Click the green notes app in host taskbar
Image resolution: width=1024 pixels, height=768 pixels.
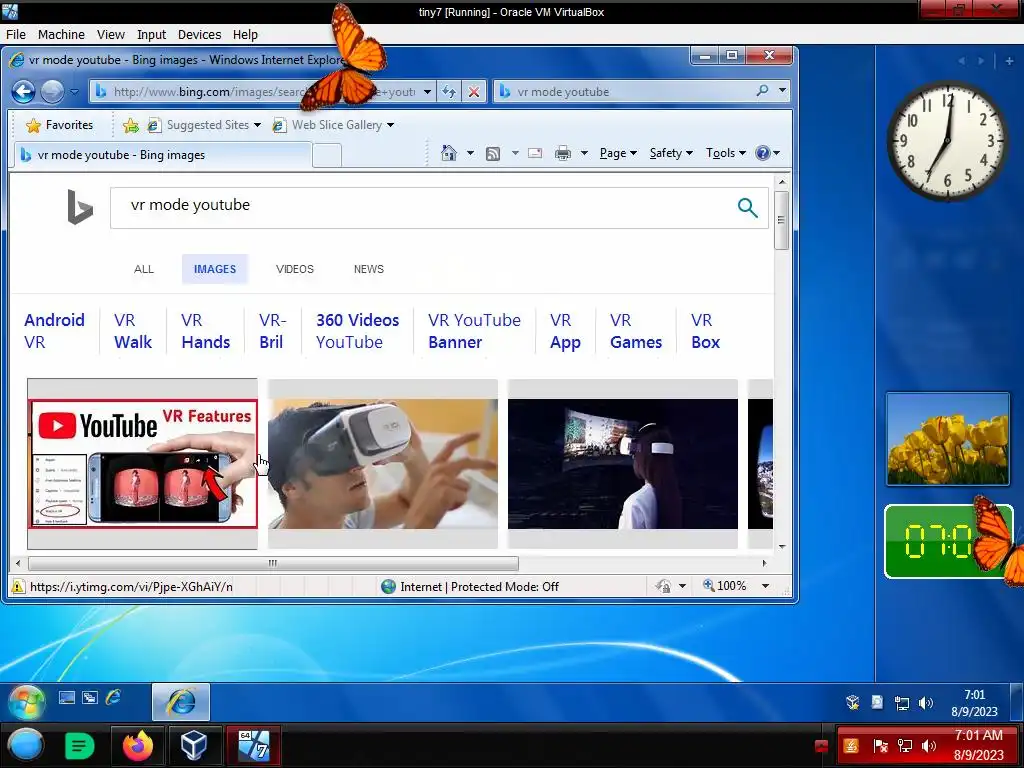80,746
